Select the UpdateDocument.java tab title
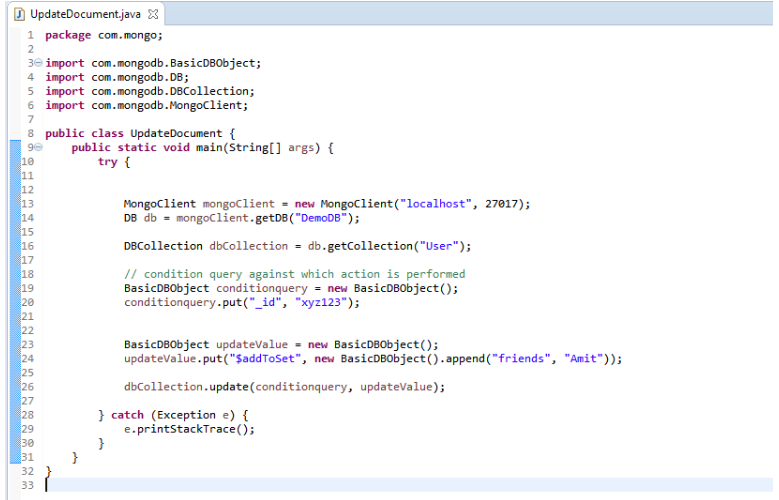This screenshot has width=779, height=500. [86, 14]
